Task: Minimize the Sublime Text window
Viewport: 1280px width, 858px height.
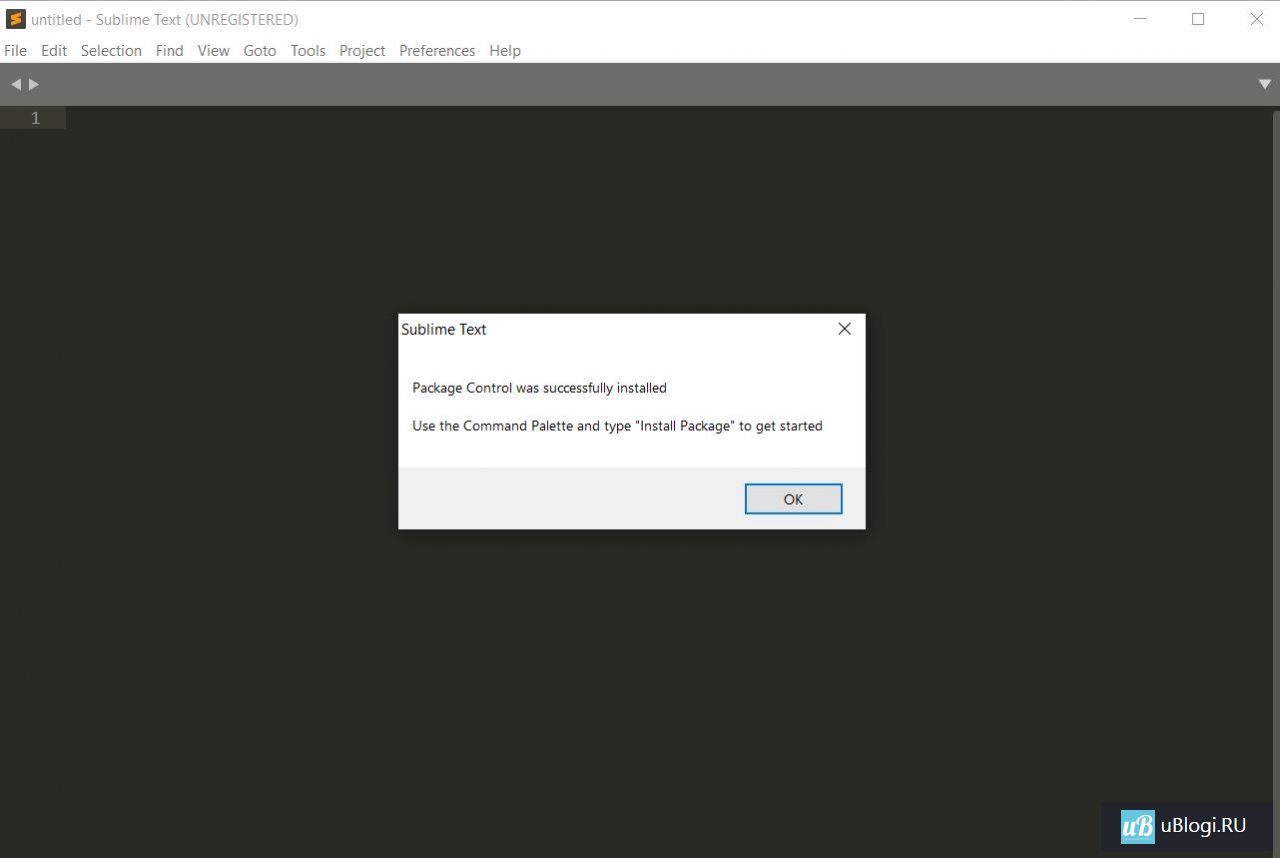Action: 1139,19
